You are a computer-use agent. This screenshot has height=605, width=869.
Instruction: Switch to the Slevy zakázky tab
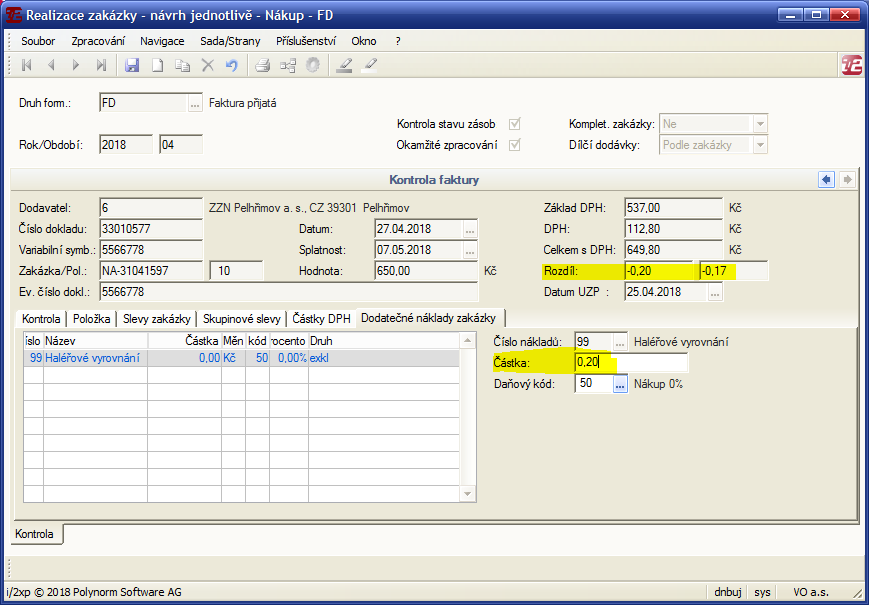click(157, 319)
